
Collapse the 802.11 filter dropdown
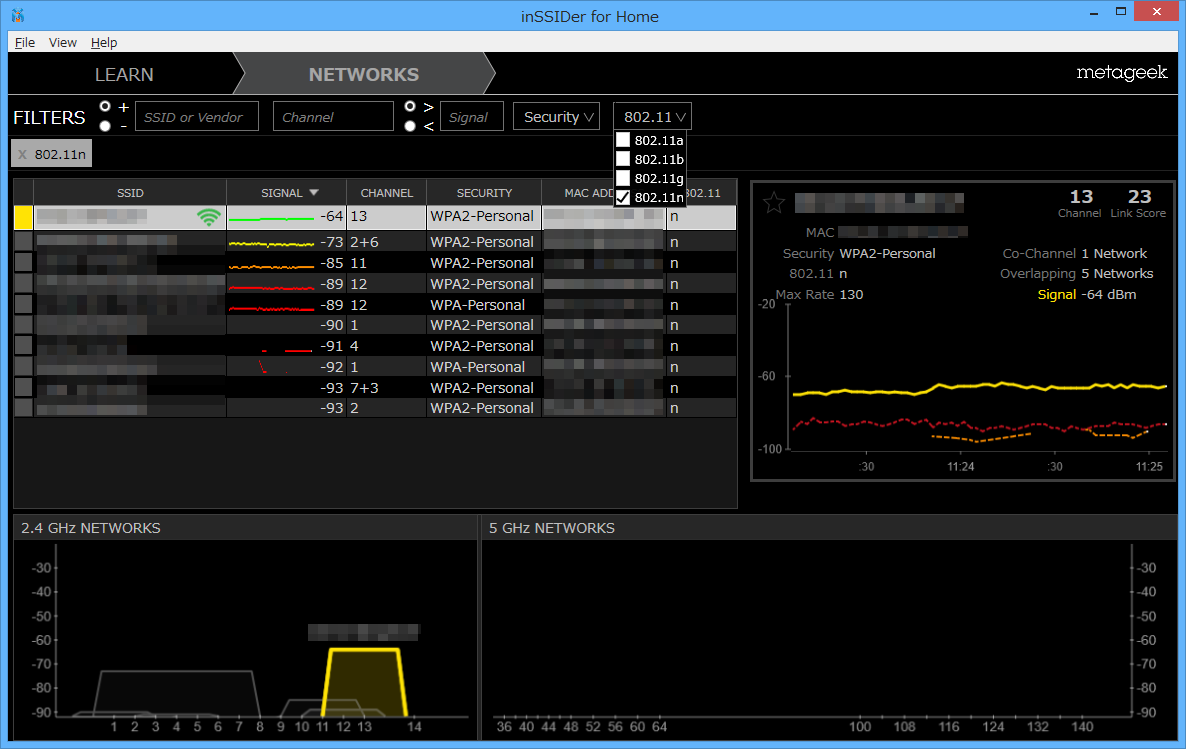click(653, 117)
